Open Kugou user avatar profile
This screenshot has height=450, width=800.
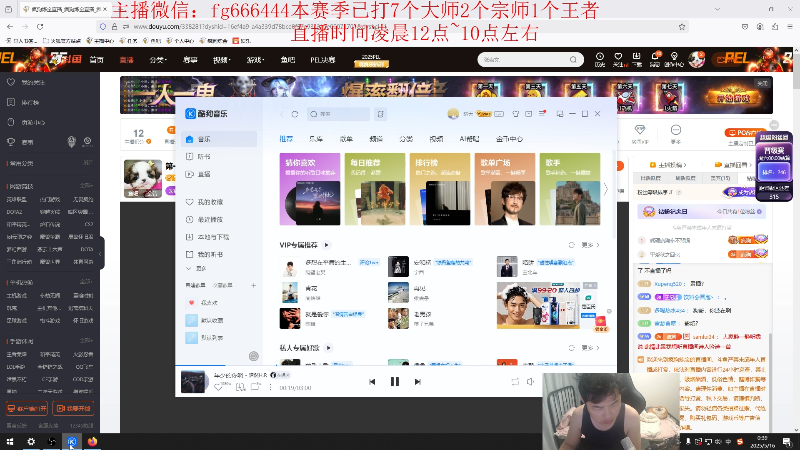click(453, 114)
